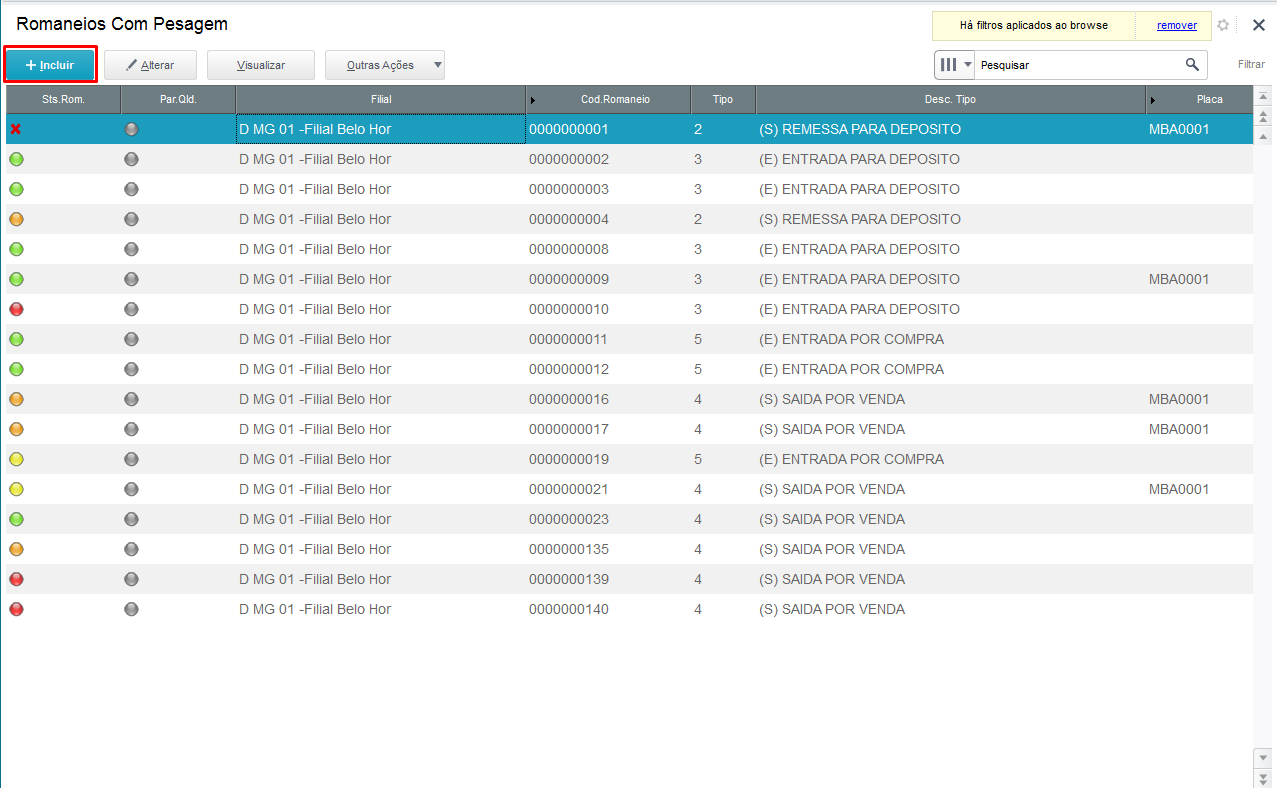Click gray Par.Qld. icon of romaneio 0000000001
This screenshot has width=1277, height=788.
[131, 129]
